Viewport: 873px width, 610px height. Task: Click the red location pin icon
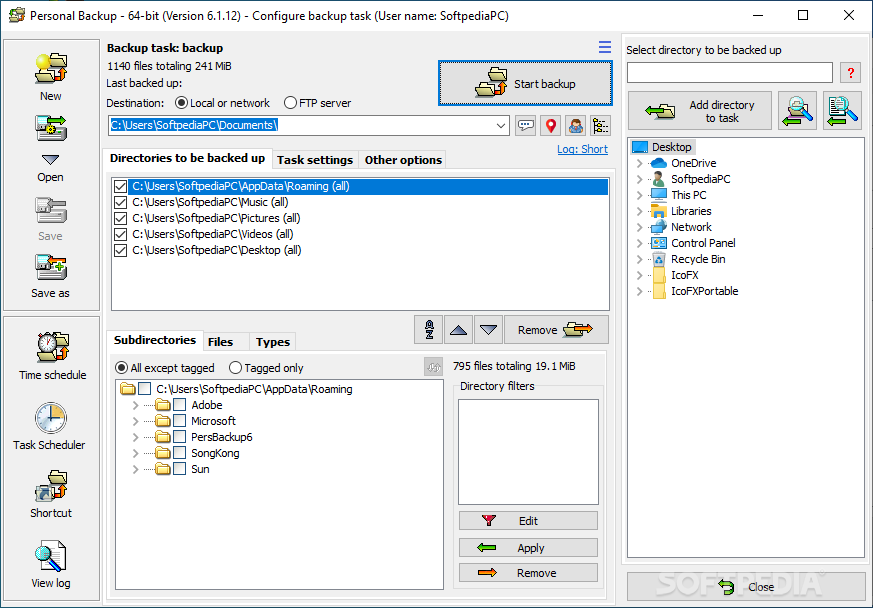click(x=551, y=126)
